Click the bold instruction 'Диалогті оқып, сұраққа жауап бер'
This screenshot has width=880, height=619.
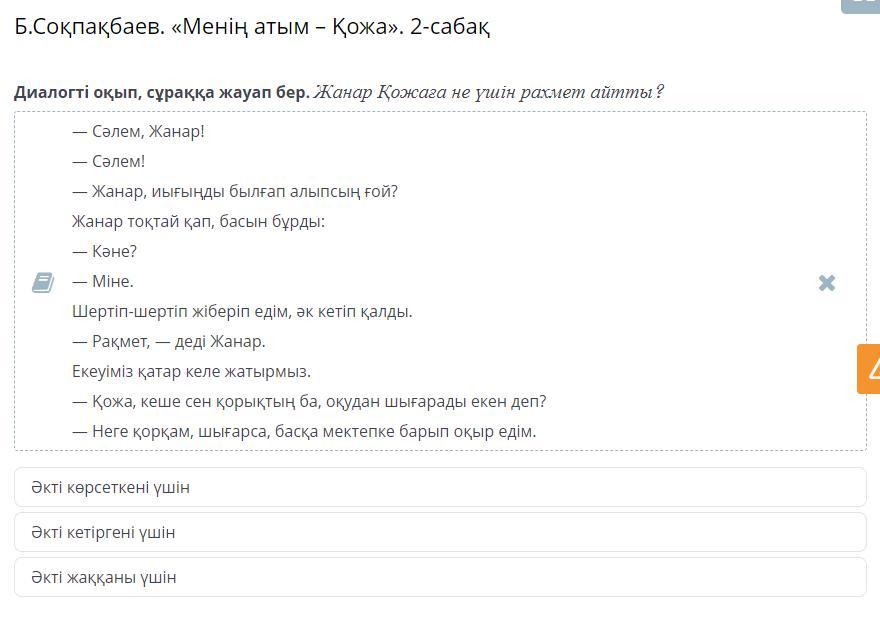(162, 92)
